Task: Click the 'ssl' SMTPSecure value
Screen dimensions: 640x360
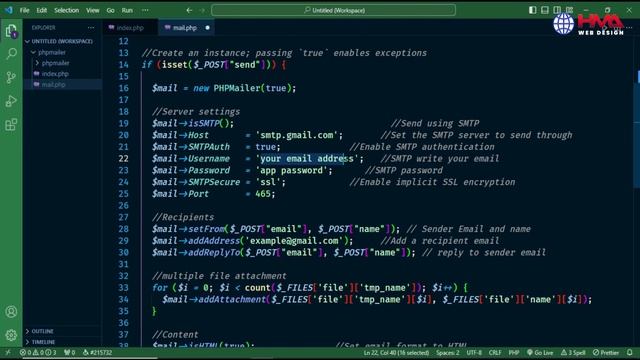Action: click(268, 182)
